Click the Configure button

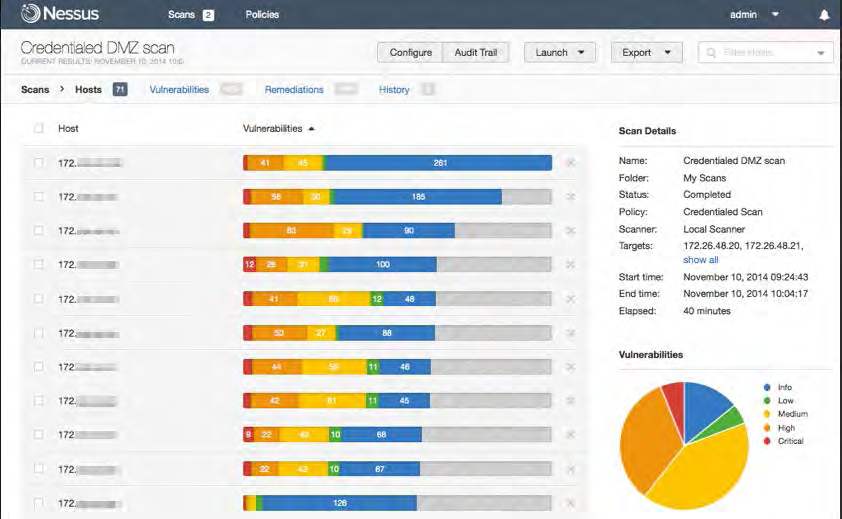(410, 53)
